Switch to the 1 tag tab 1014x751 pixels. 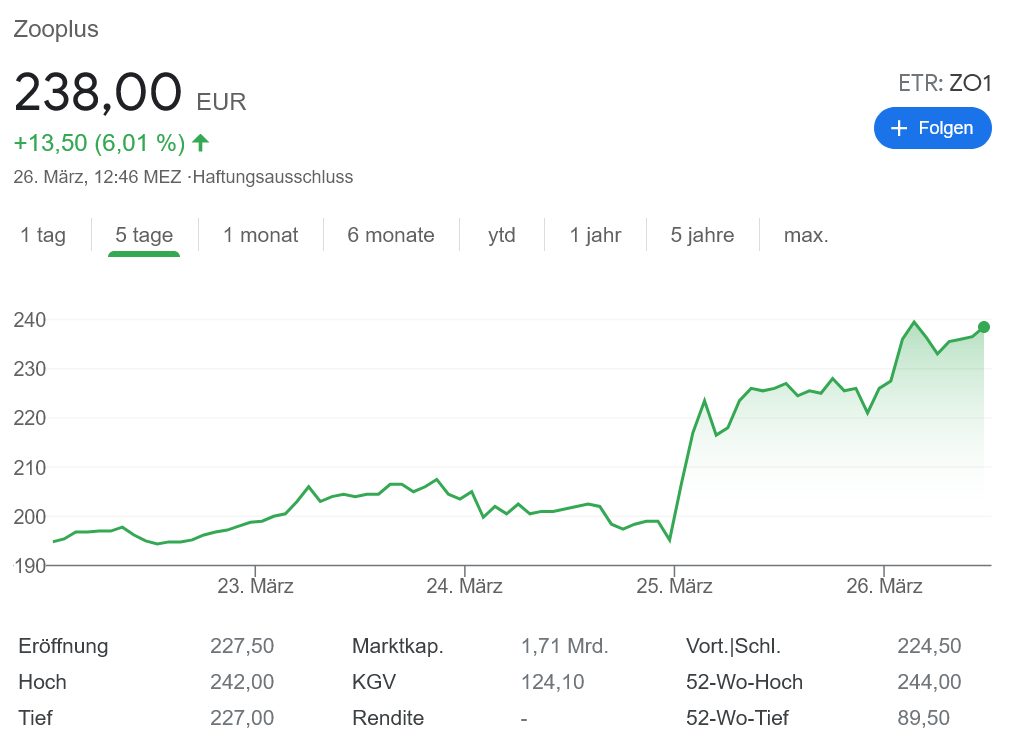(x=43, y=235)
